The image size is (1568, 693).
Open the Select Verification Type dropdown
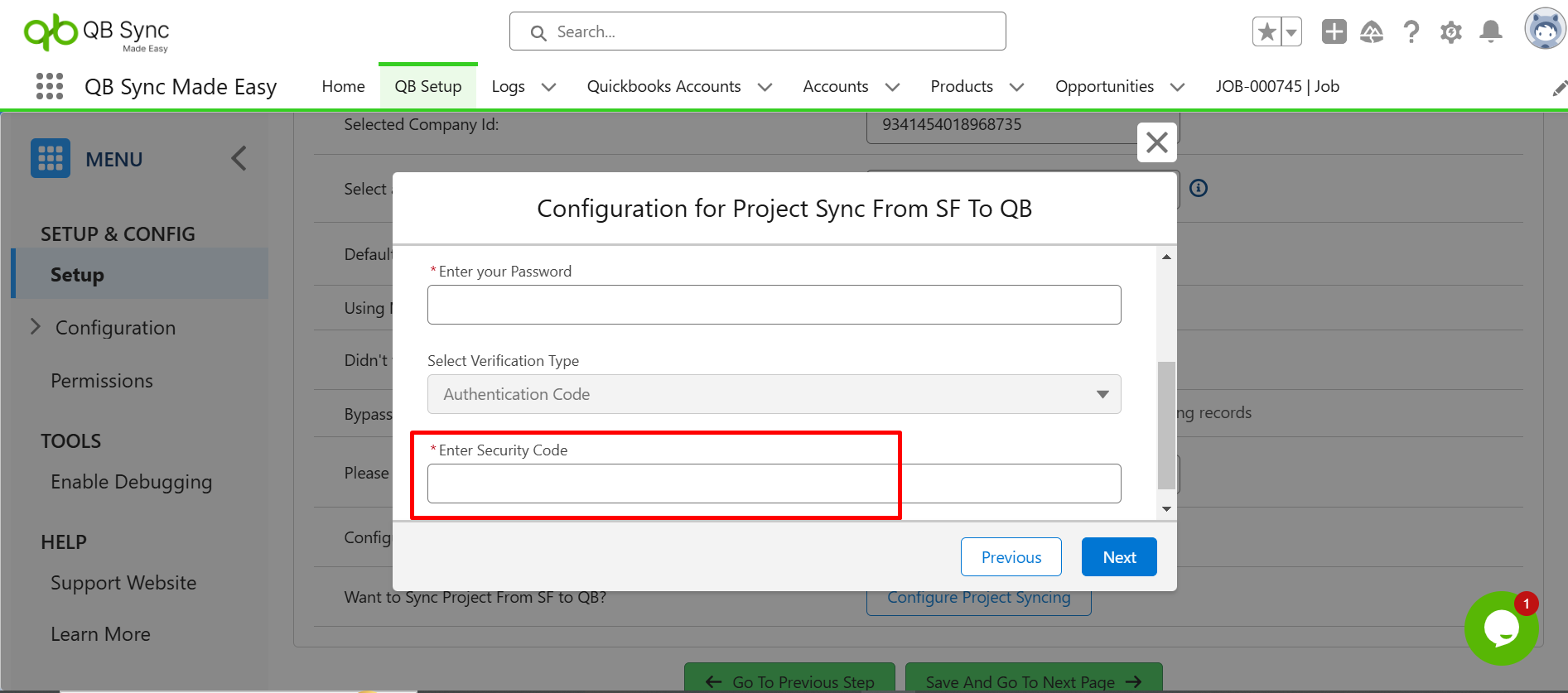tap(774, 394)
